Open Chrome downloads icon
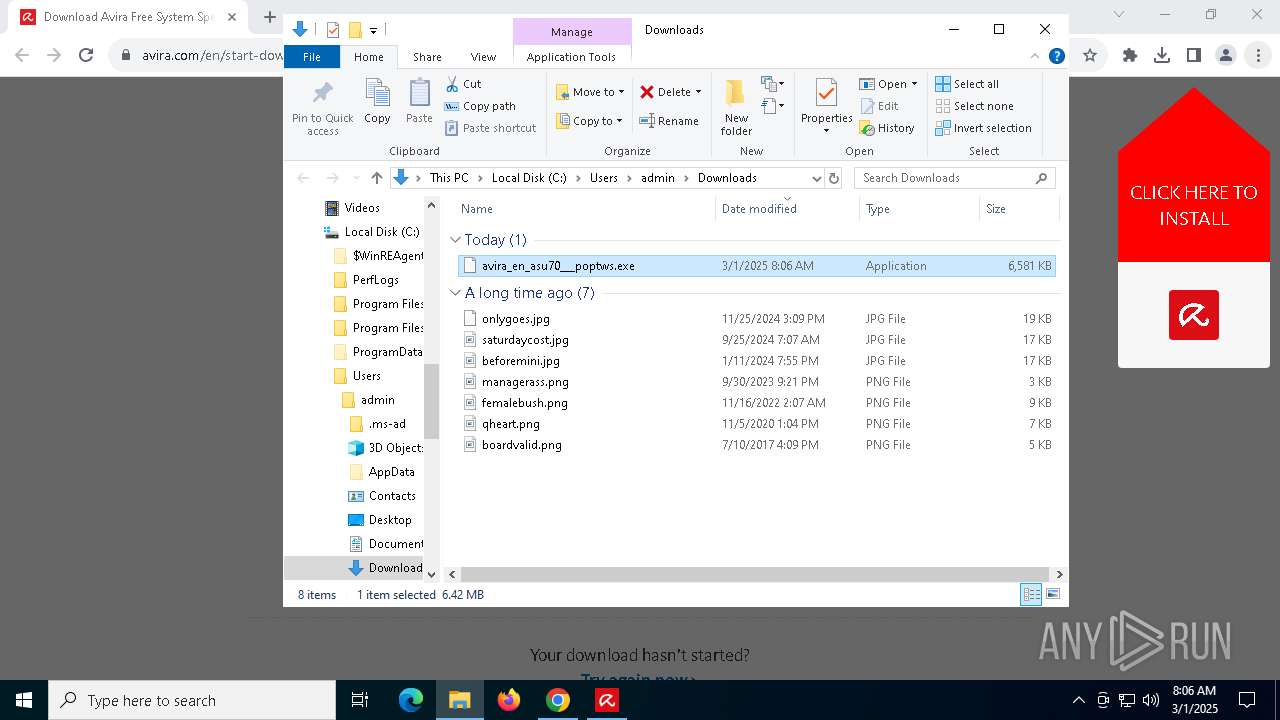Image resolution: width=1280 pixels, height=720 pixels. (x=1162, y=56)
